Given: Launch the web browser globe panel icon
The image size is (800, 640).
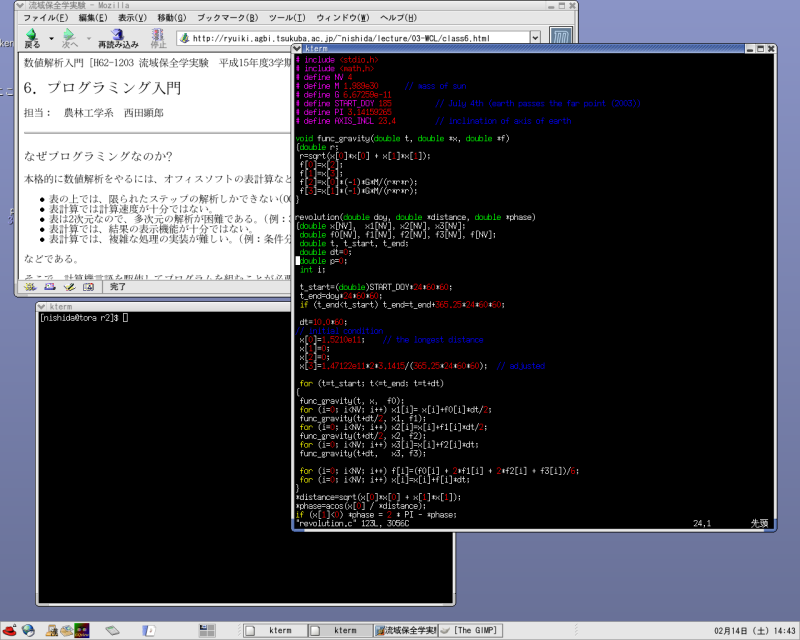Looking at the screenshot, I should coord(29,630).
